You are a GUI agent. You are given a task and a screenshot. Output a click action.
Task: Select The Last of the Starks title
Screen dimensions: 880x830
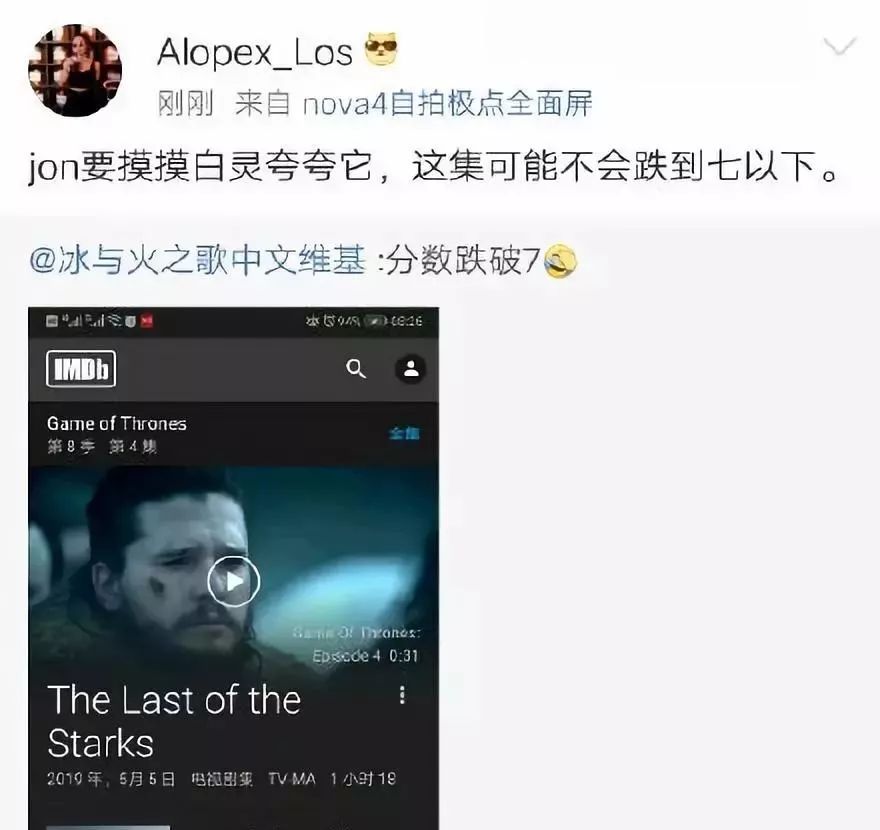[174, 722]
